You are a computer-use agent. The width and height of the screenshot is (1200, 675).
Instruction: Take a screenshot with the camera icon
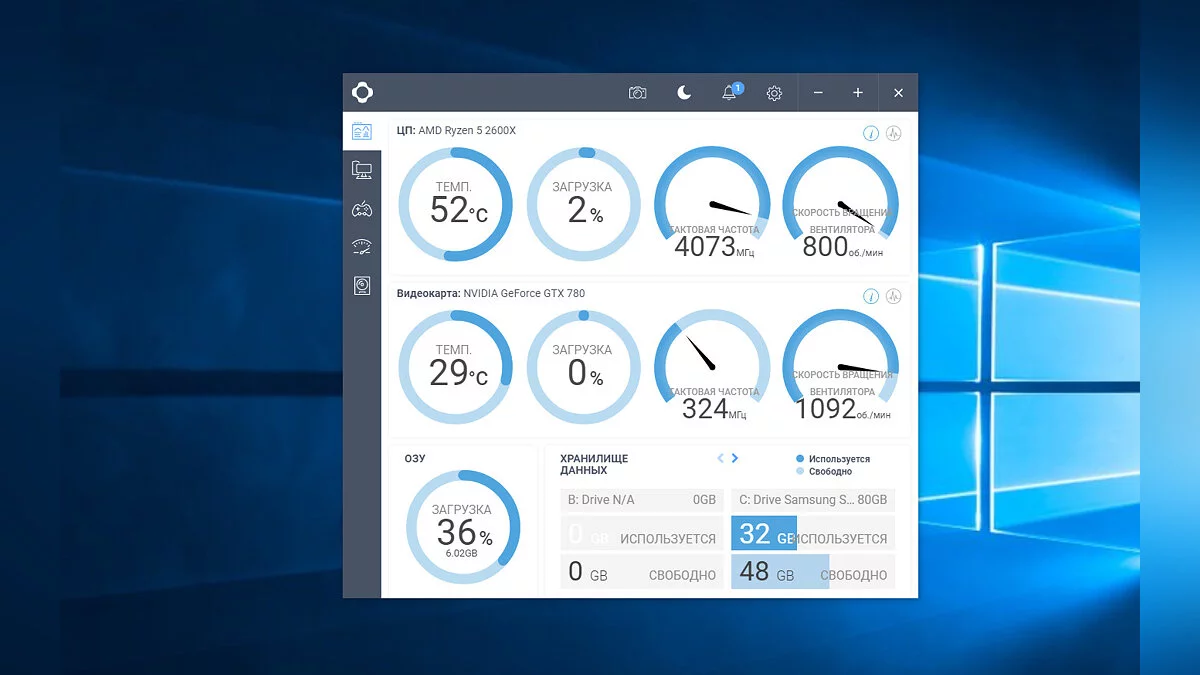click(637, 93)
